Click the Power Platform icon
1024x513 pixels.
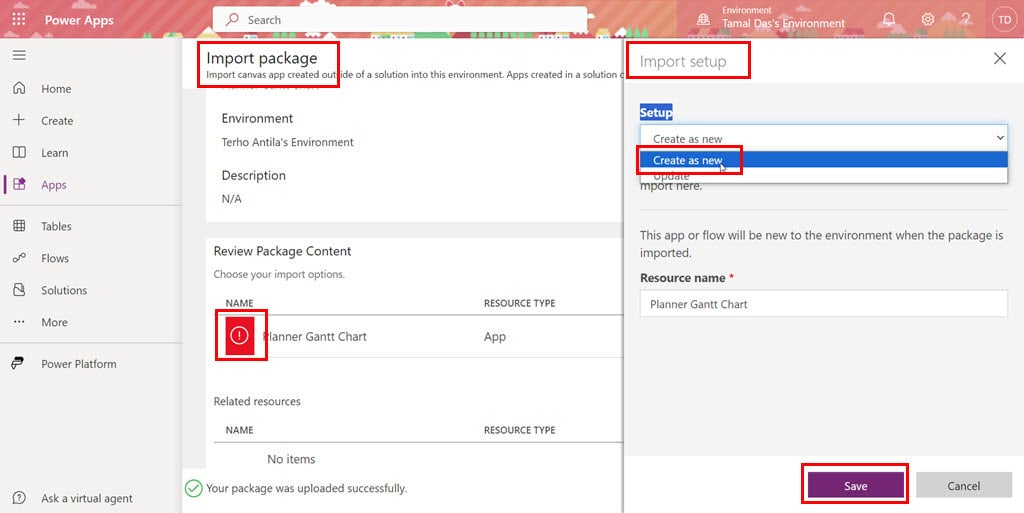tap(19, 364)
